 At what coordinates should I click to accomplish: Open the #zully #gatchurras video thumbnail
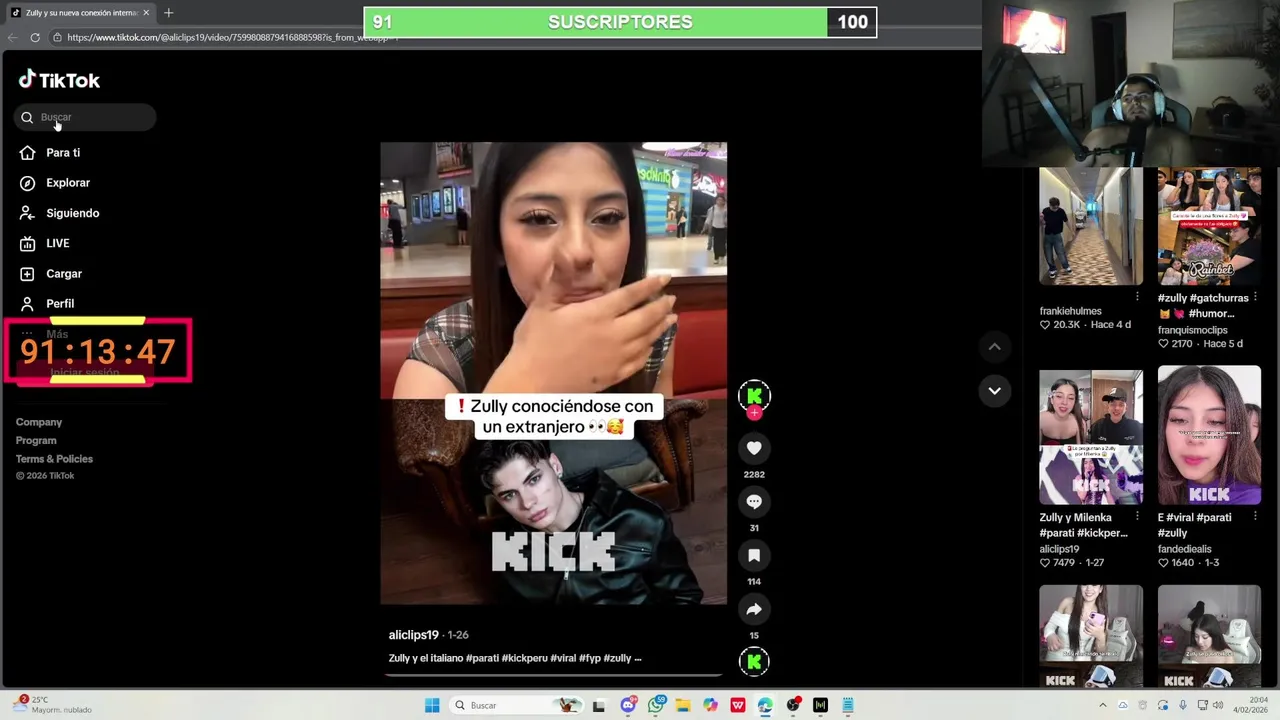pyautogui.click(x=1209, y=226)
